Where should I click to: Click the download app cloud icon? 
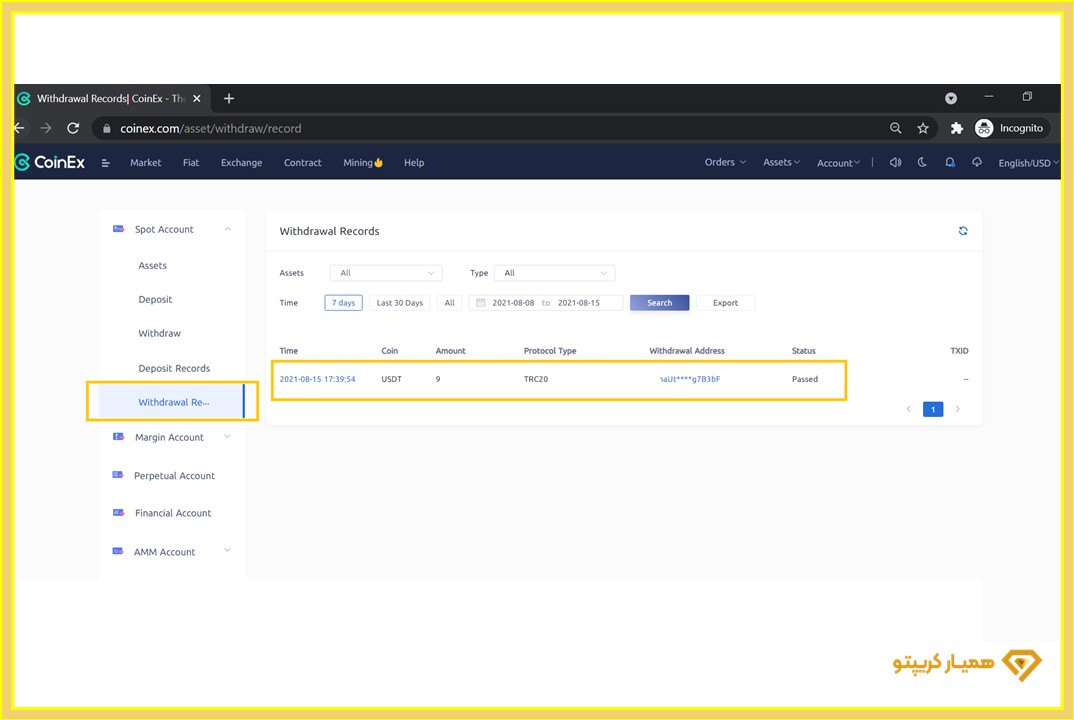(x=977, y=163)
